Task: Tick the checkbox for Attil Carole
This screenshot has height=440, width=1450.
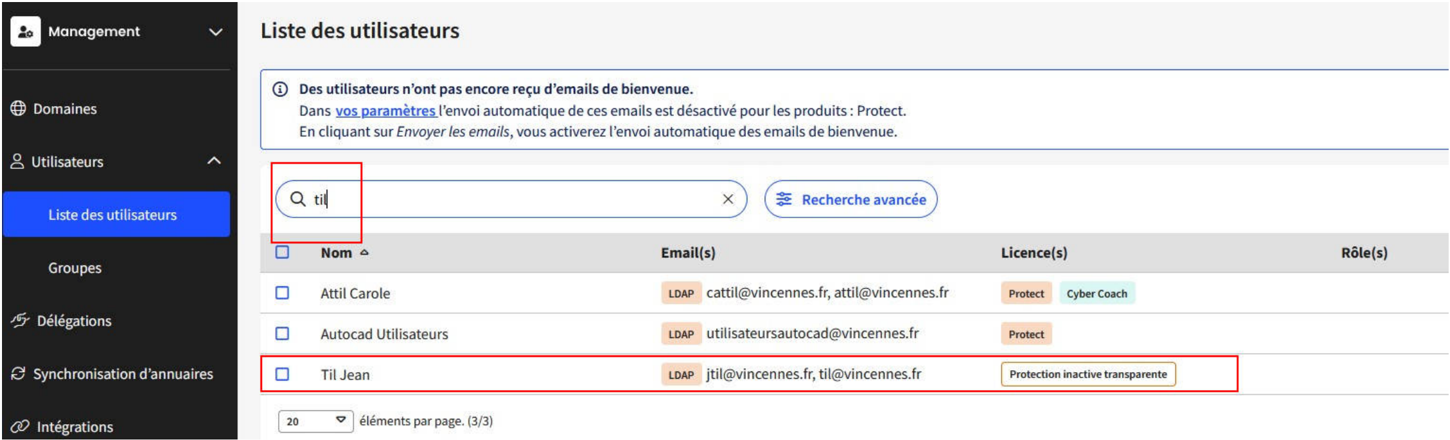Action: [282, 293]
